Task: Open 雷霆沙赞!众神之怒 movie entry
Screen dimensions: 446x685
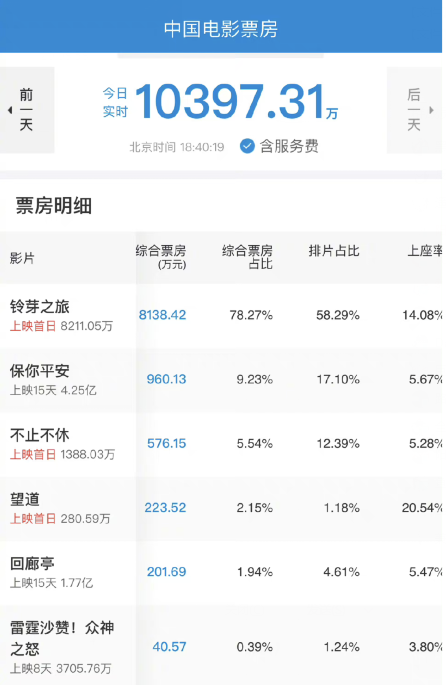Action: click(x=221, y=645)
